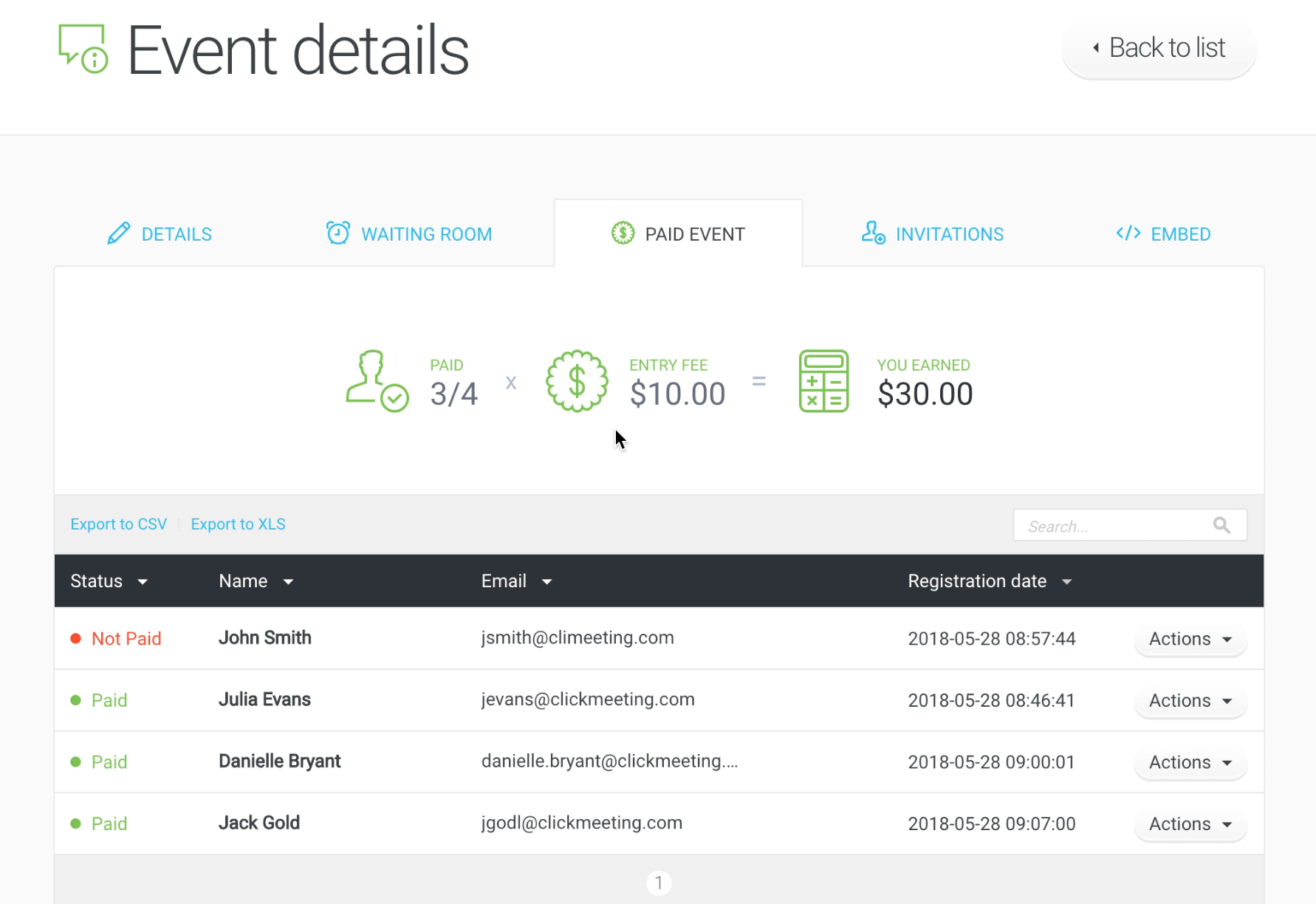Open Actions dropdown for Jack Gold
This screenshot has height=904, width=1316.
pos(1190,823)
